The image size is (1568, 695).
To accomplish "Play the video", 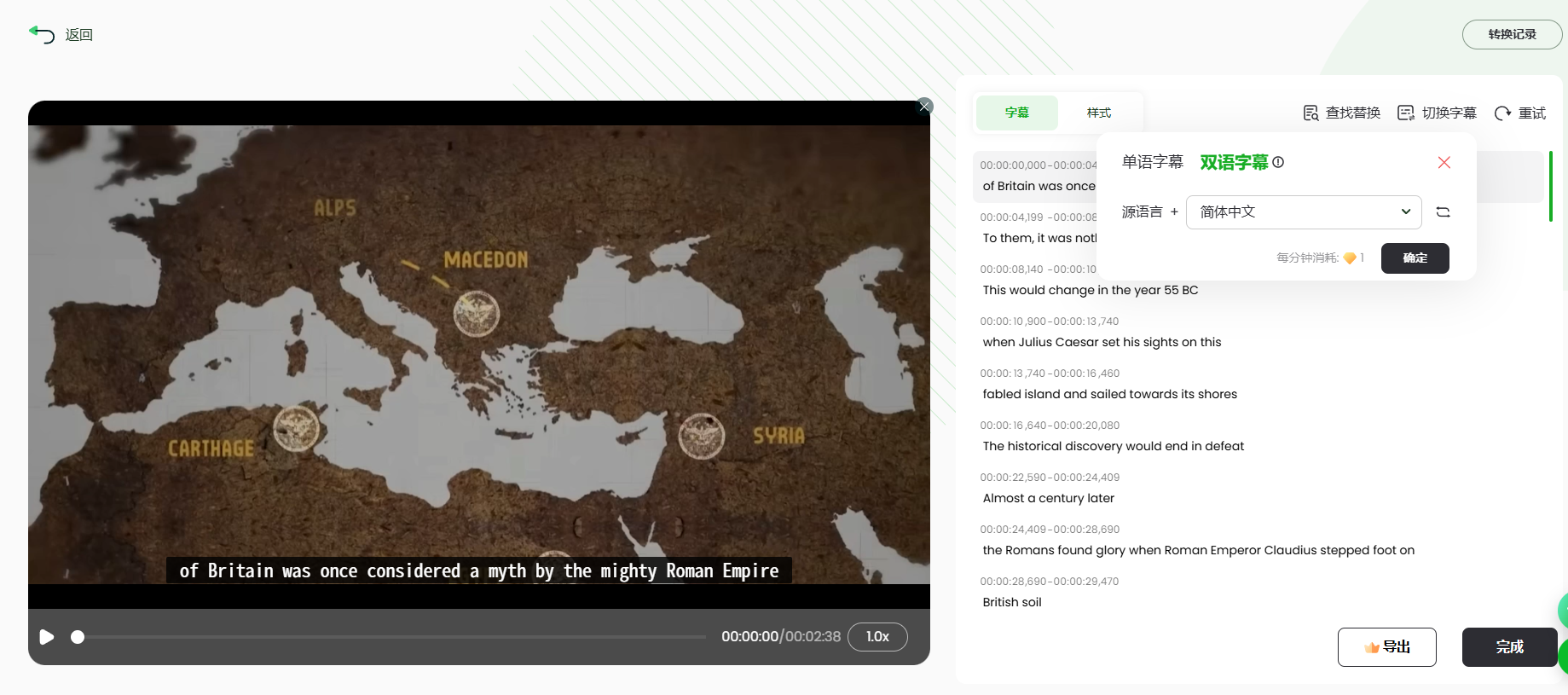I will [47, 637].
